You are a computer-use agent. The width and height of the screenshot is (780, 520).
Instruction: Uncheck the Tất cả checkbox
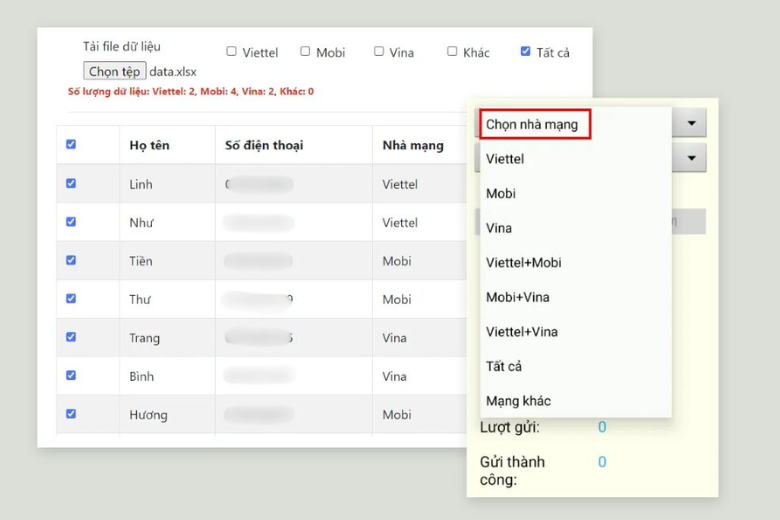526,51
